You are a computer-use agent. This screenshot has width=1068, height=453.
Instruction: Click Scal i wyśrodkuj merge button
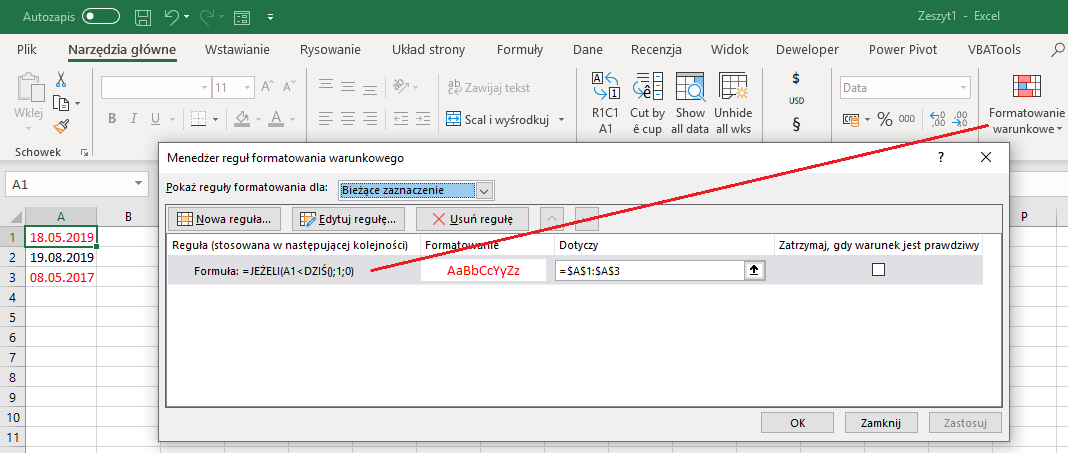tap(498, 119)
